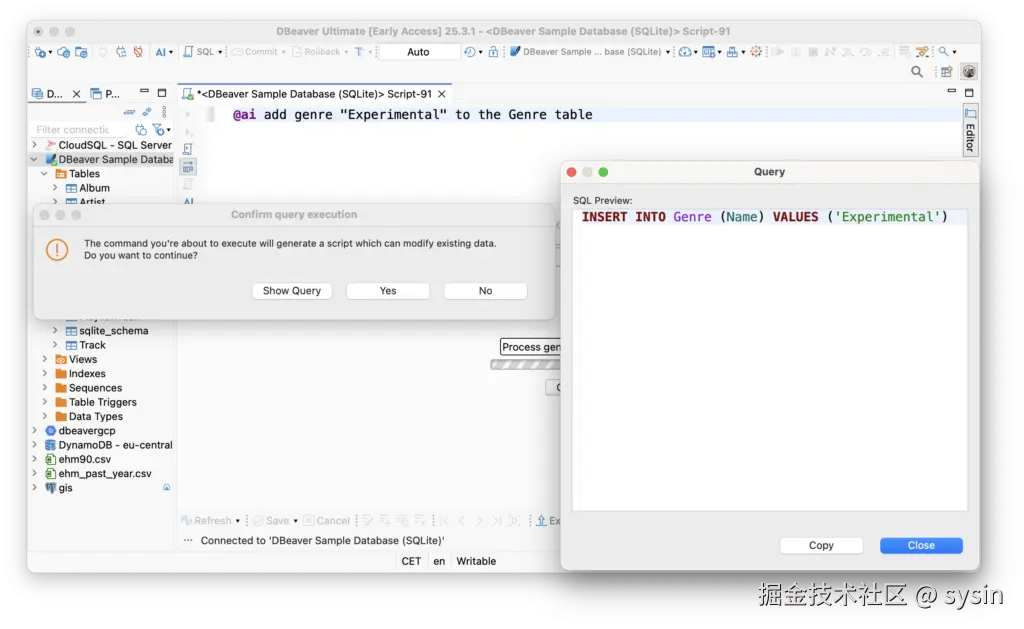The image size is (1024, 629).
Task: Click the warning icon in confirm dialog
Action: pos(57,249)
